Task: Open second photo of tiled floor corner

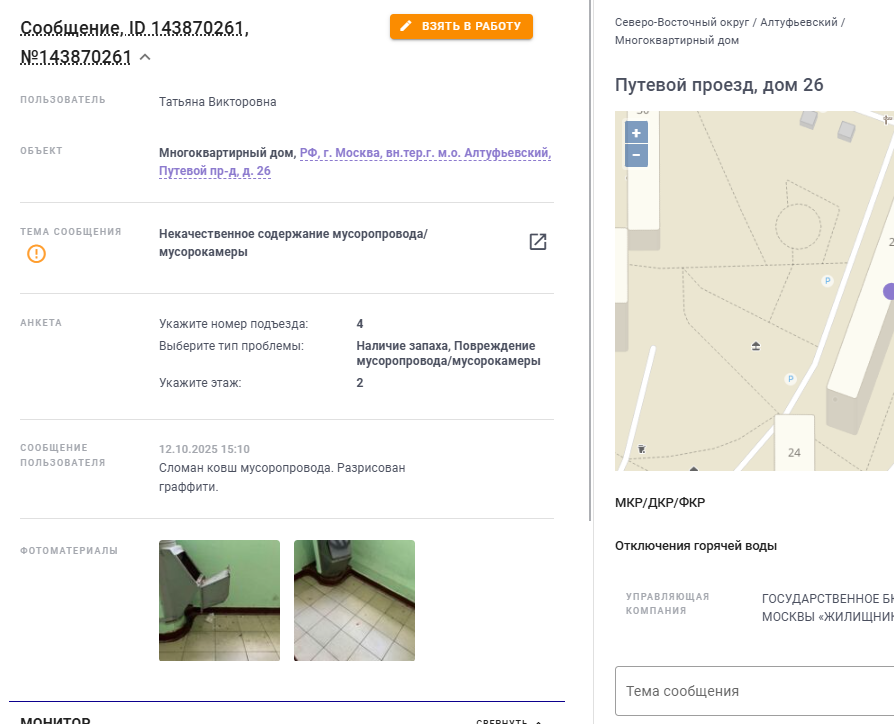Action: click(x=355, y=600)
